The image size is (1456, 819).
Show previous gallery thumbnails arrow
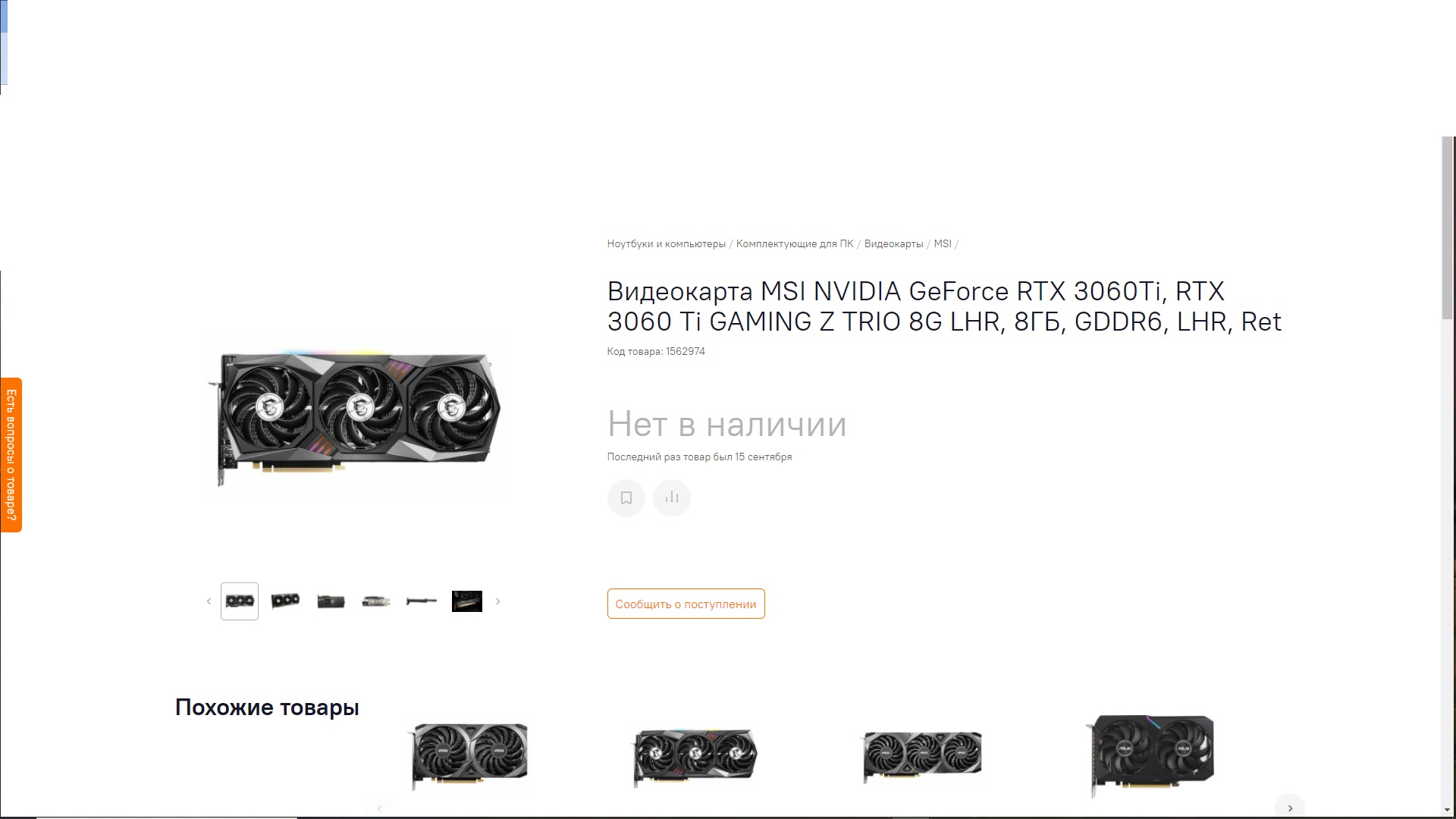(209, 601)
